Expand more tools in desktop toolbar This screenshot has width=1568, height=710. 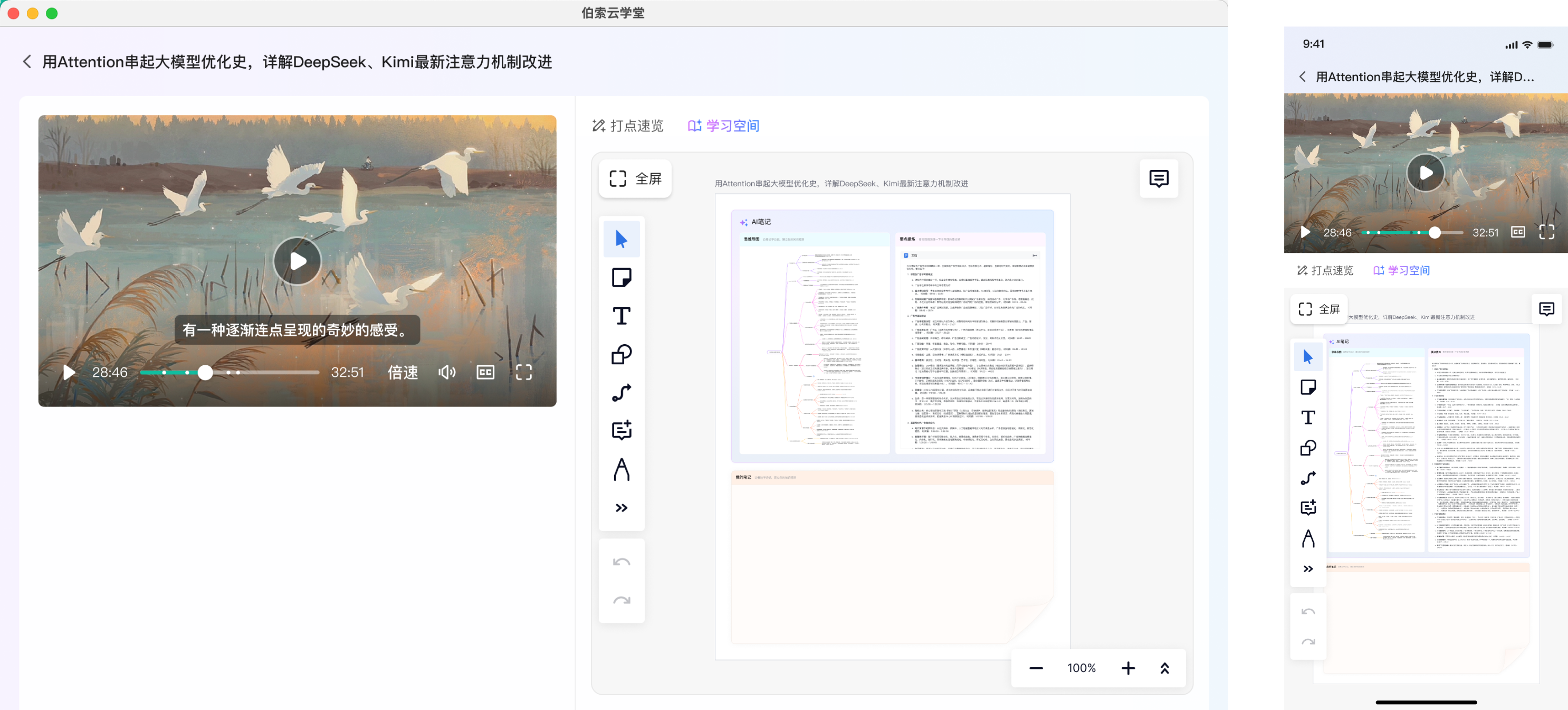coord(622,508)
